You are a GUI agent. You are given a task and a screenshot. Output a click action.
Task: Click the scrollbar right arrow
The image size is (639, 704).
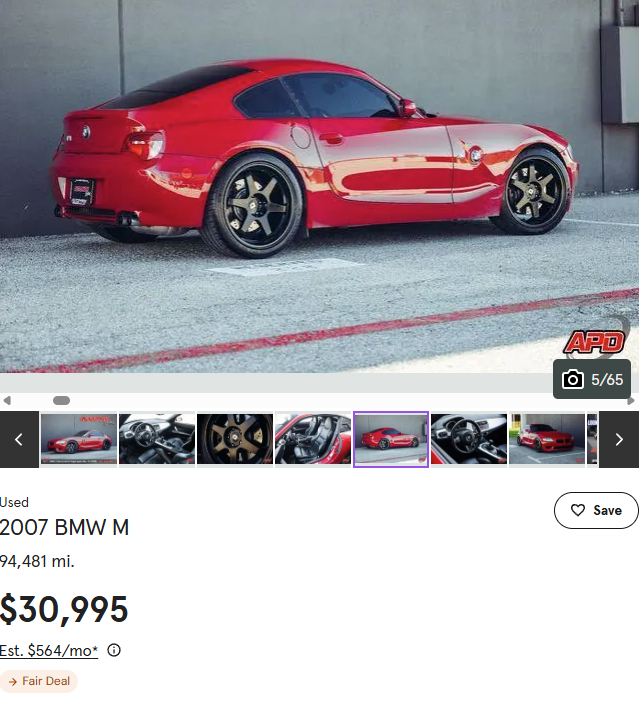[x=631, y=400]
